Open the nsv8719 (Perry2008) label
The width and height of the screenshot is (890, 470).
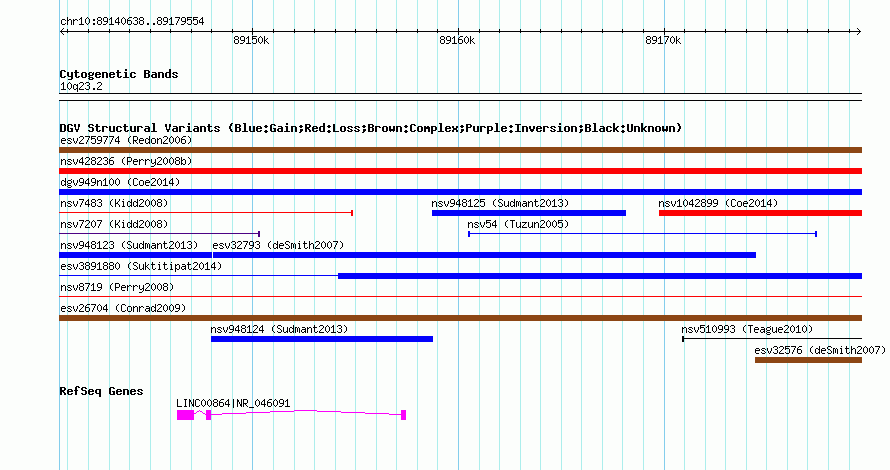point(117,287)
